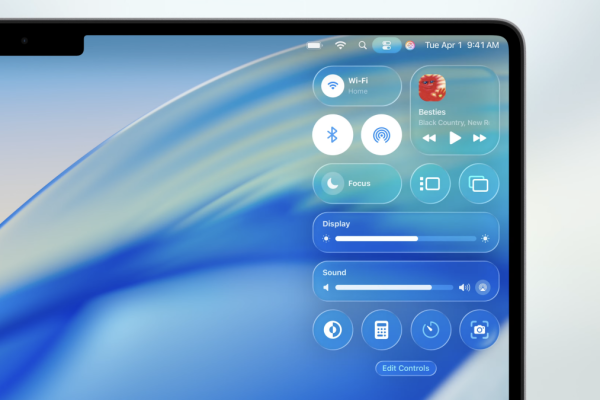The image size is (600, 400).
Task: Open Screen Mirroring control
Action: [x=479, y=184]
